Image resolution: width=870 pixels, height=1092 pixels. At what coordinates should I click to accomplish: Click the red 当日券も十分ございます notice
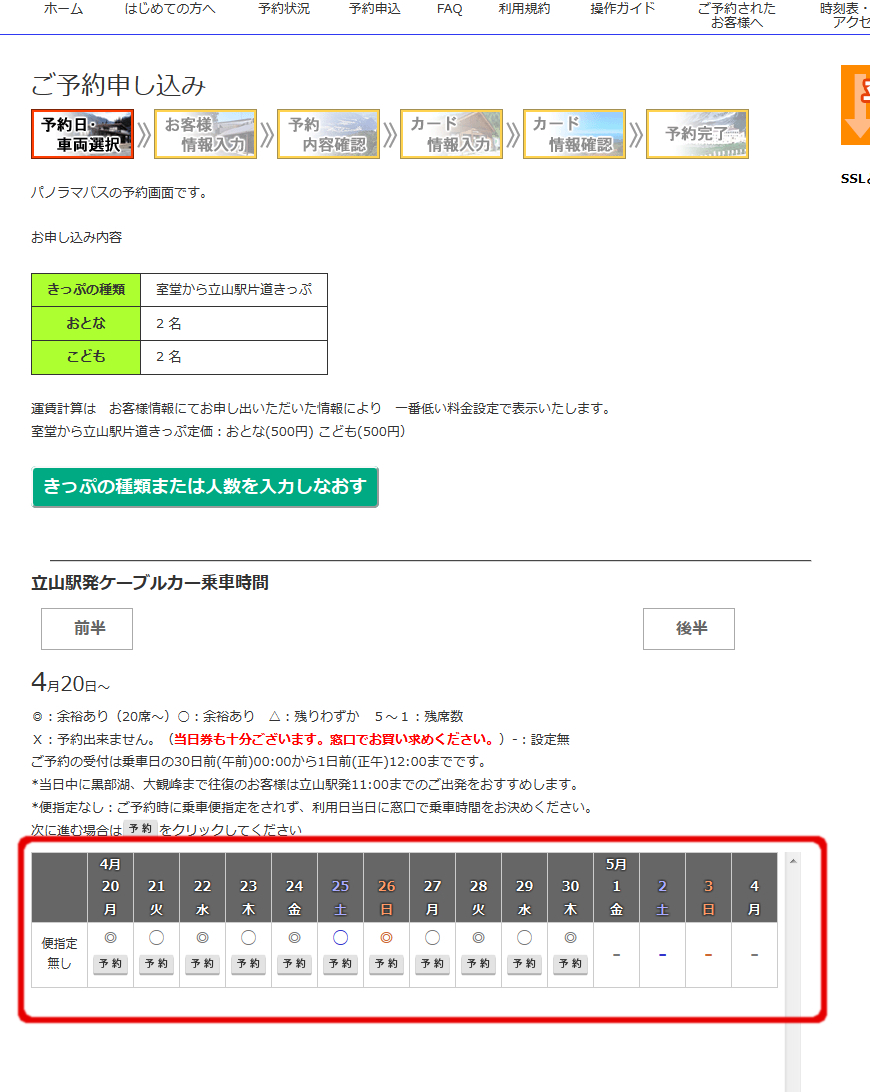click(x=334, y=740)
